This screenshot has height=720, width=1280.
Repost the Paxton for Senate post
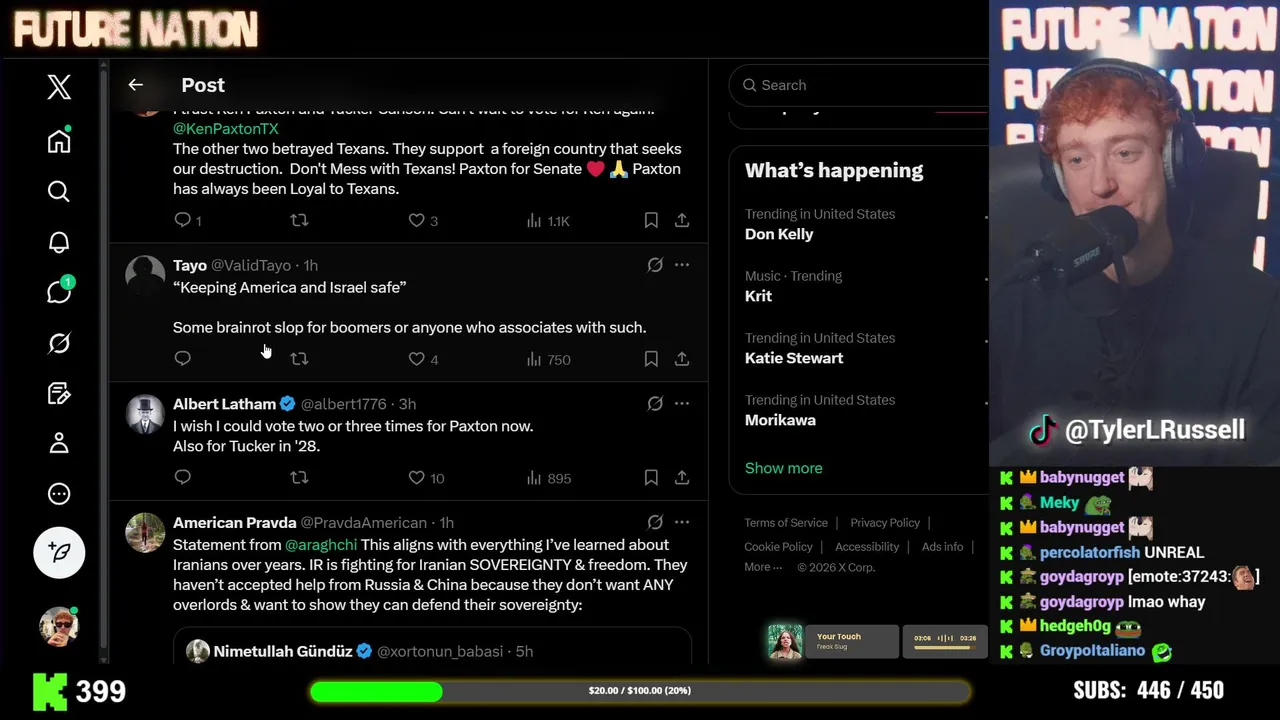(x=299, y=219)
